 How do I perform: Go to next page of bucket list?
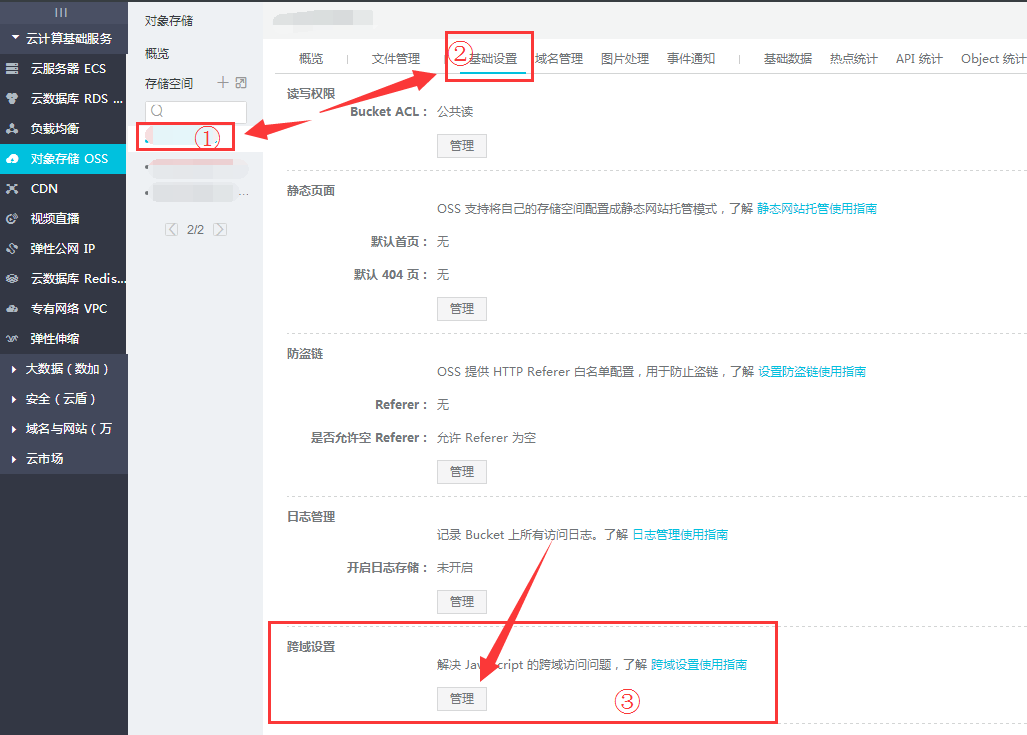click(x=220, y=230)
